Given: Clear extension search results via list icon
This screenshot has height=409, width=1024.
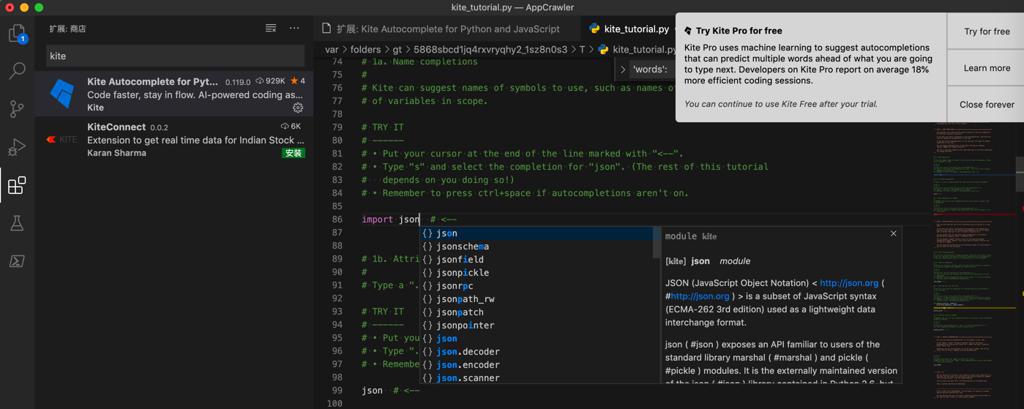Looking at the screenshot, I should [270, 28].
